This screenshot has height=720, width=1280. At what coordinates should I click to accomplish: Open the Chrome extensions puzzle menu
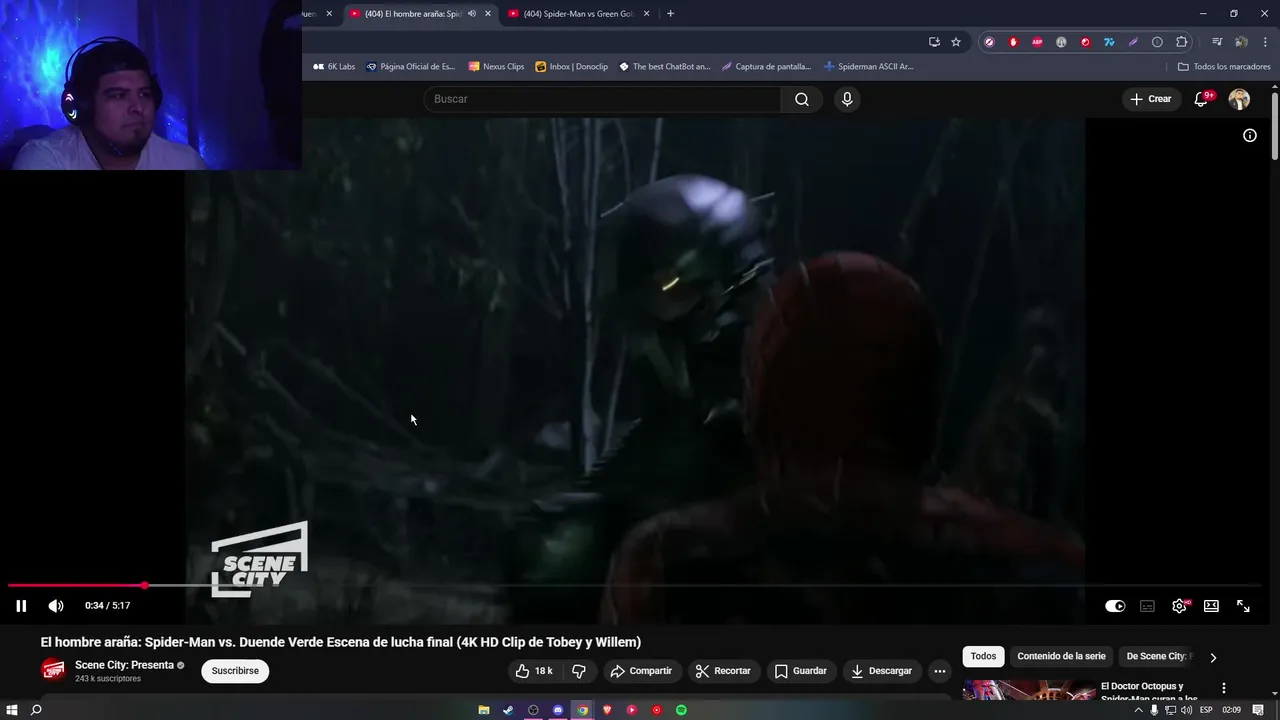(x=1181, y=42)
